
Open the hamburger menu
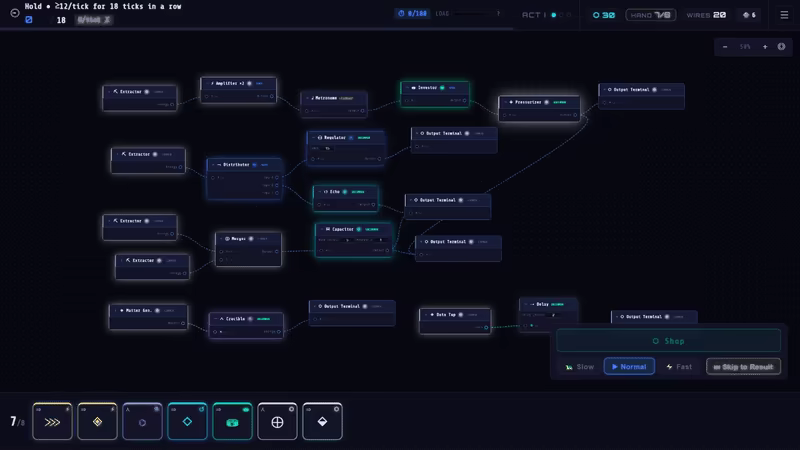[784, 15]
